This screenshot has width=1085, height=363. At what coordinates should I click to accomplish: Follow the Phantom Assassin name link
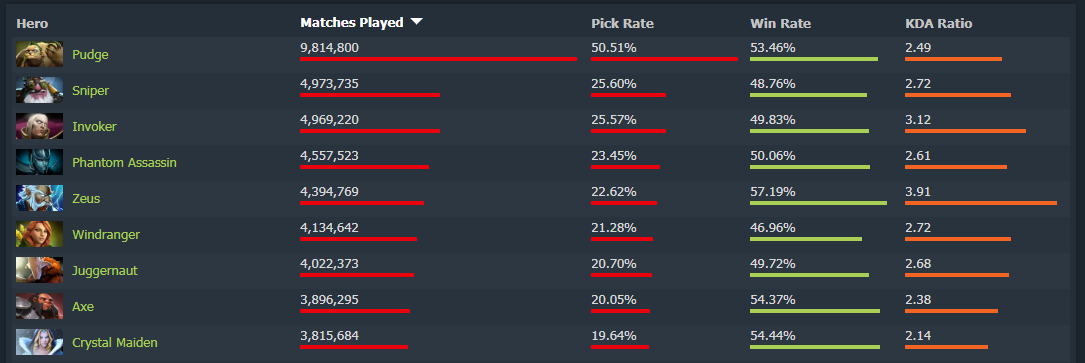(124, 162)
